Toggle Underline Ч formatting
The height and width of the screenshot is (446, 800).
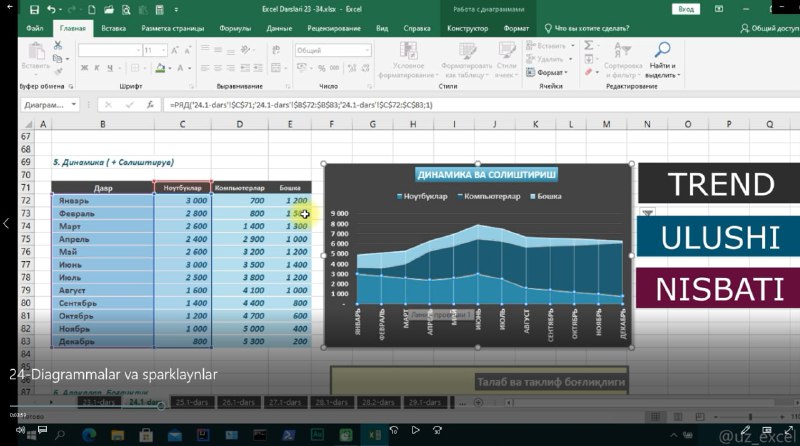pyautogui.click(x=110, y=68)
